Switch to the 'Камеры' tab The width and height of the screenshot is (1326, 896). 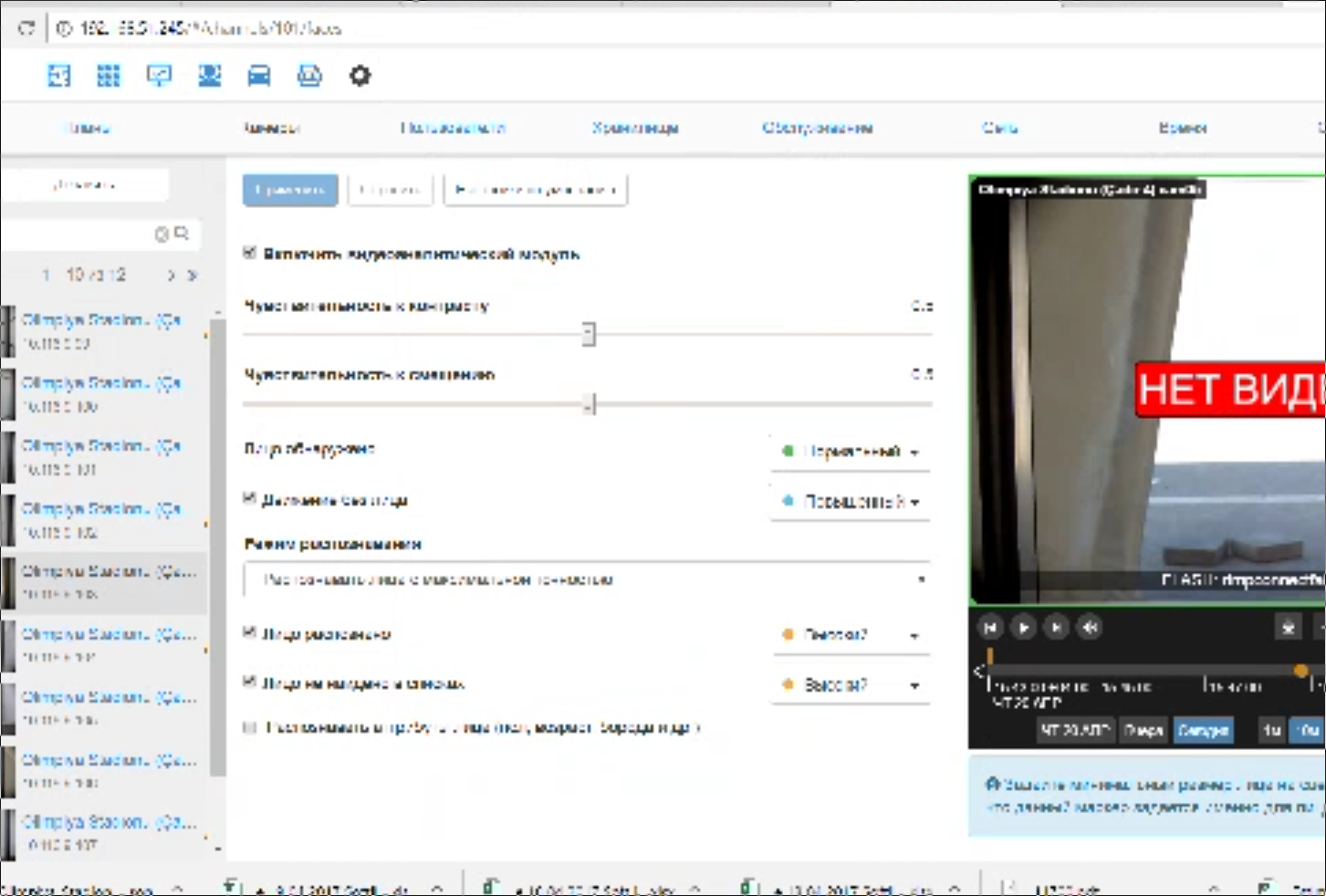(271, 128)
